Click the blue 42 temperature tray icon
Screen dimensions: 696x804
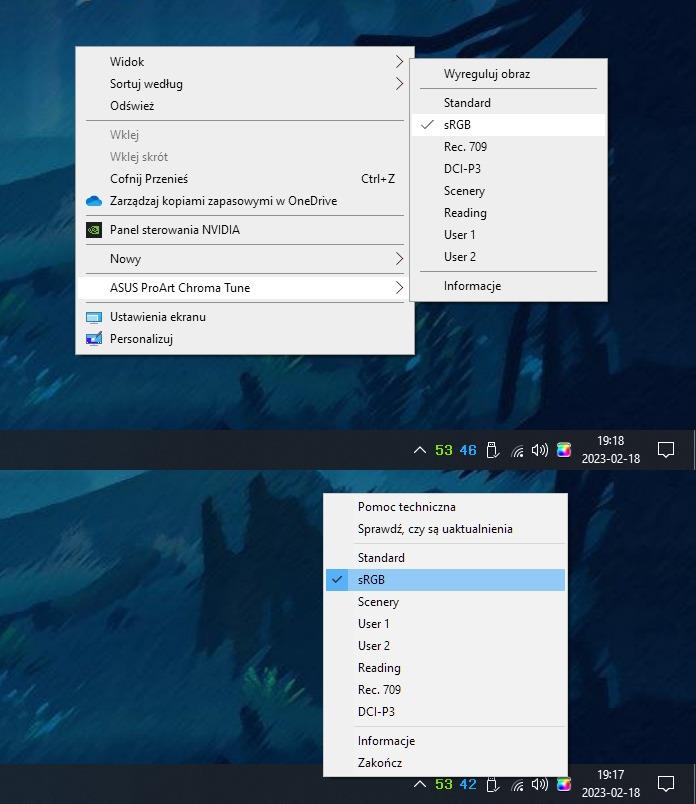tap(468, 784)
